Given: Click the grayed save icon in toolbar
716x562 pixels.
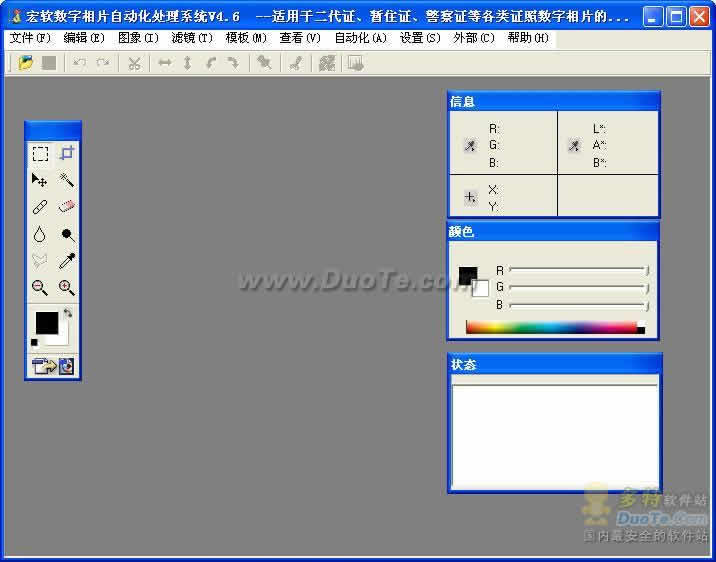Looking at the screenshot, I should 49,63.
